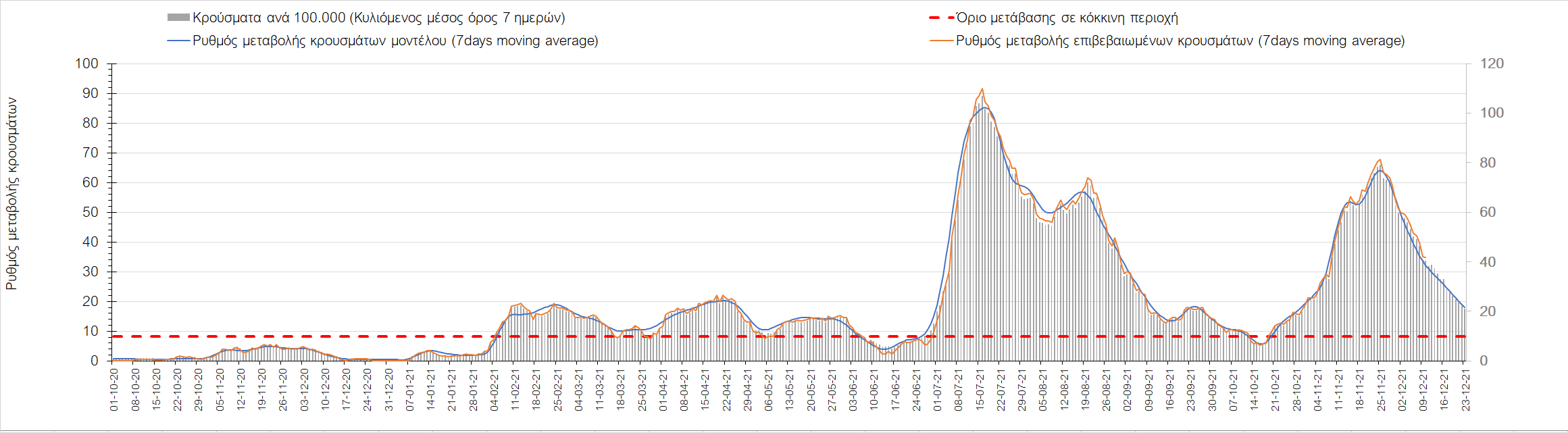Click the vertical axis title 'Ρυθμός μεταβολής κρουσμάτων'
The height and width of the screenshot is (433, 1568).
[x=11, y=194]
